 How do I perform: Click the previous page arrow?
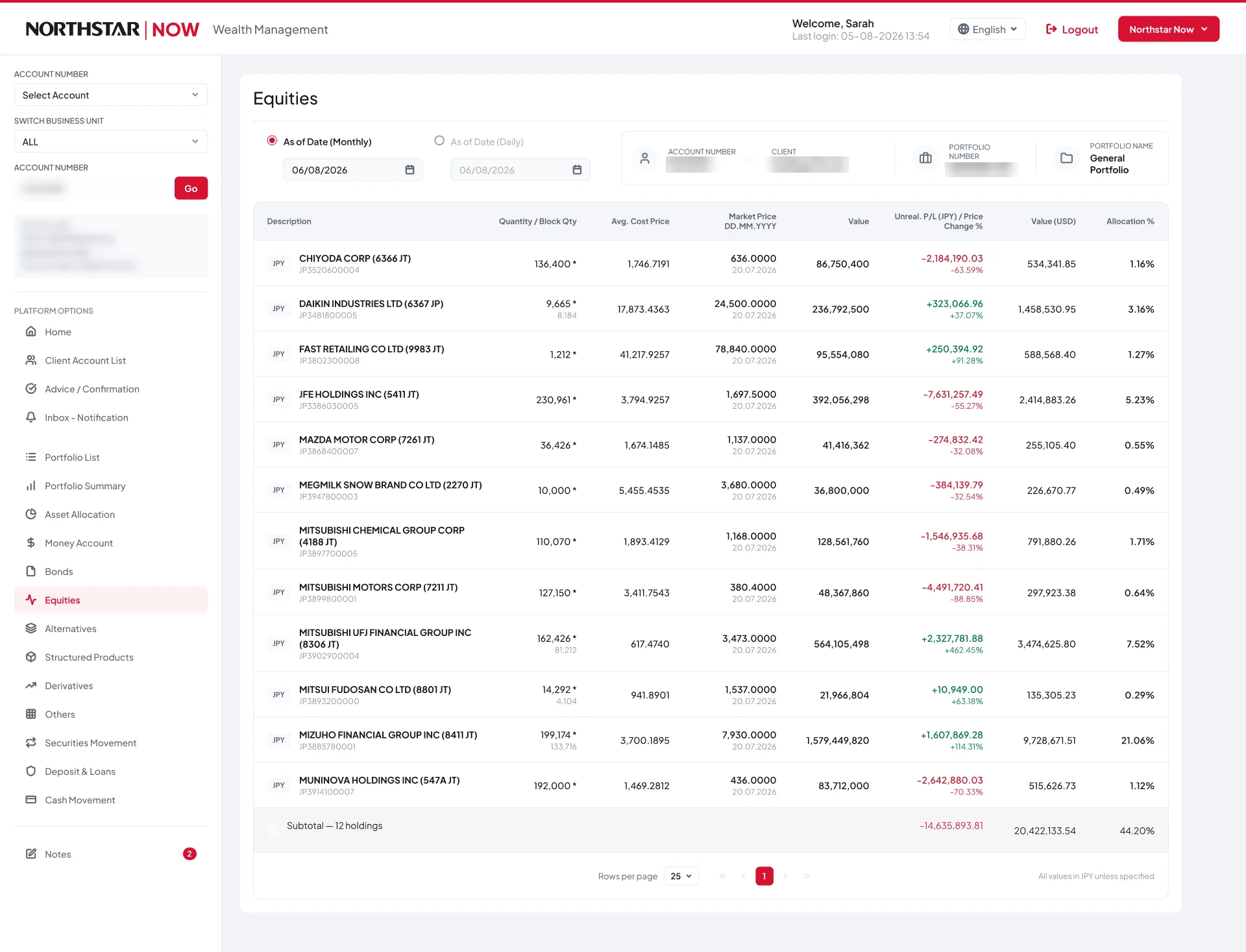point(744,876)
